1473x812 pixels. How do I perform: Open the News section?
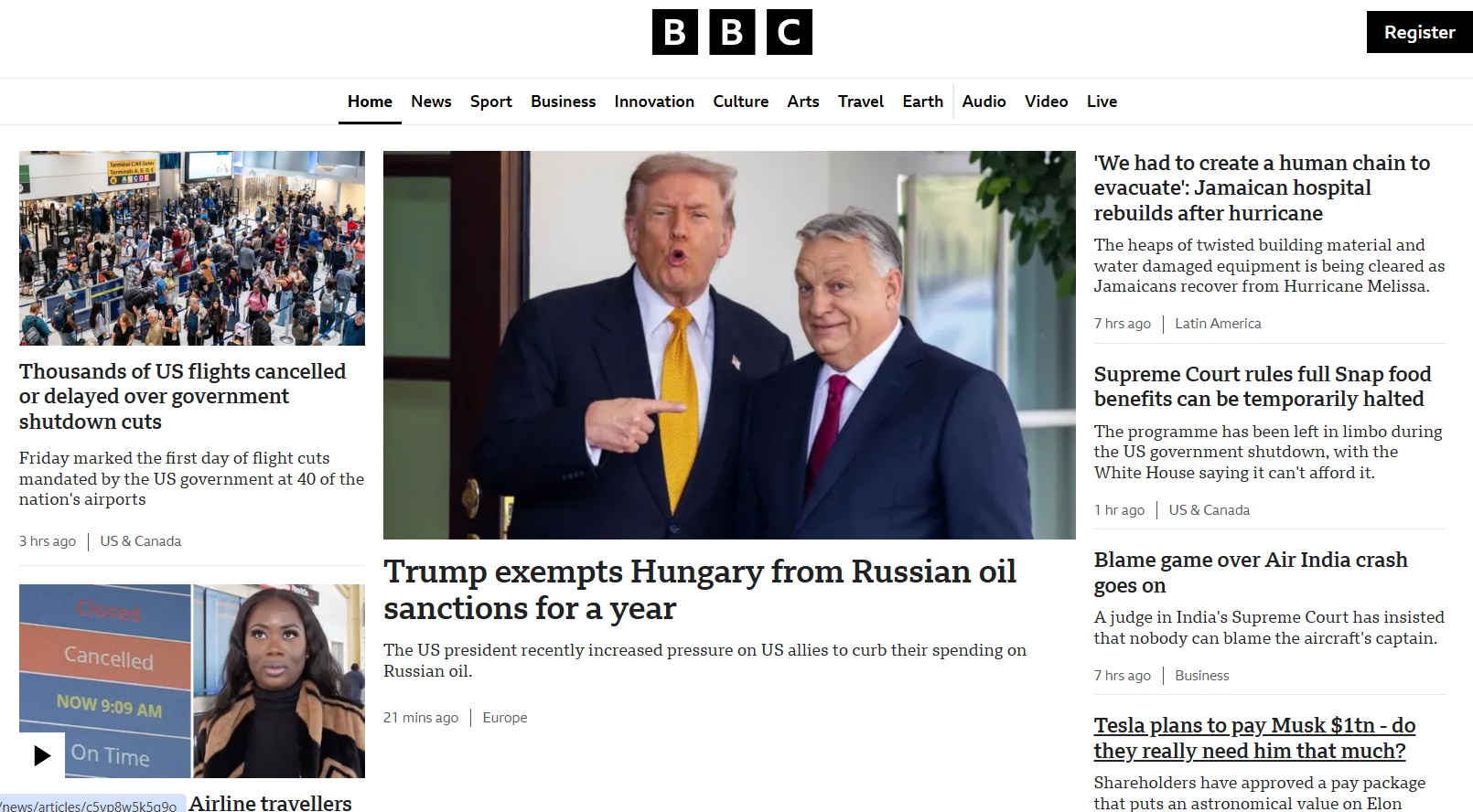click(431, 101)
